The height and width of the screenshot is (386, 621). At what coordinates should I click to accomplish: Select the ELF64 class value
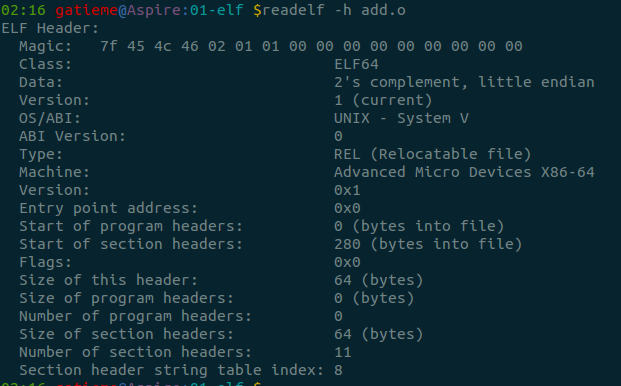[356, 64]
